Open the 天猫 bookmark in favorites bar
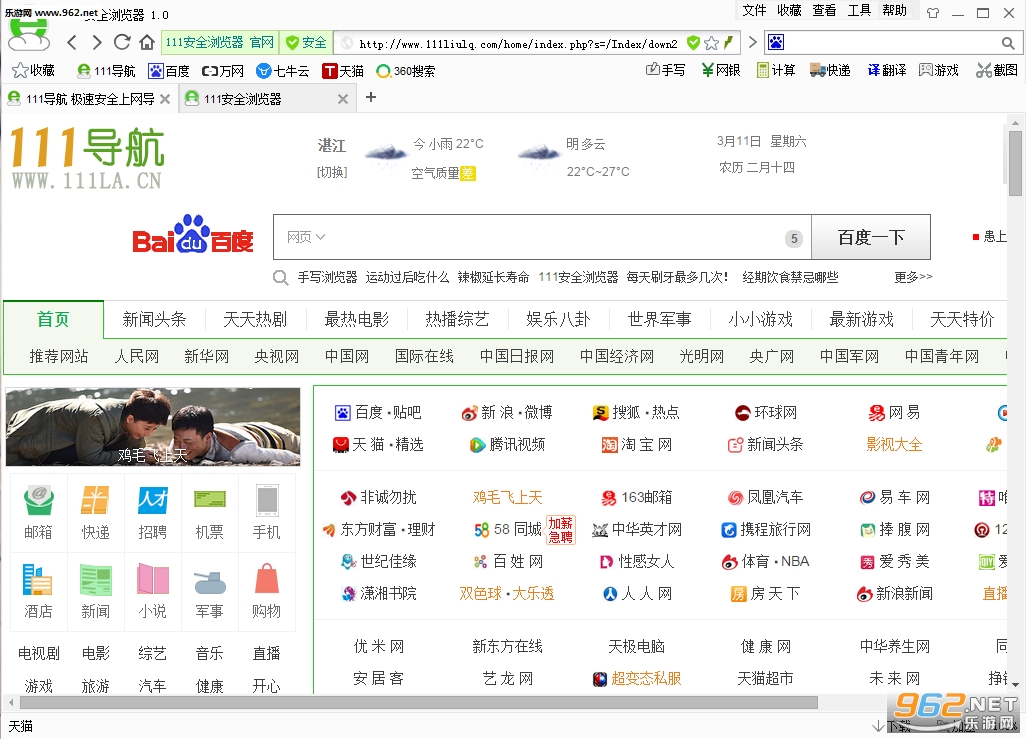The width and height of the screenshot is (1026, 739). pyautogui.click(x=343, y=71)
